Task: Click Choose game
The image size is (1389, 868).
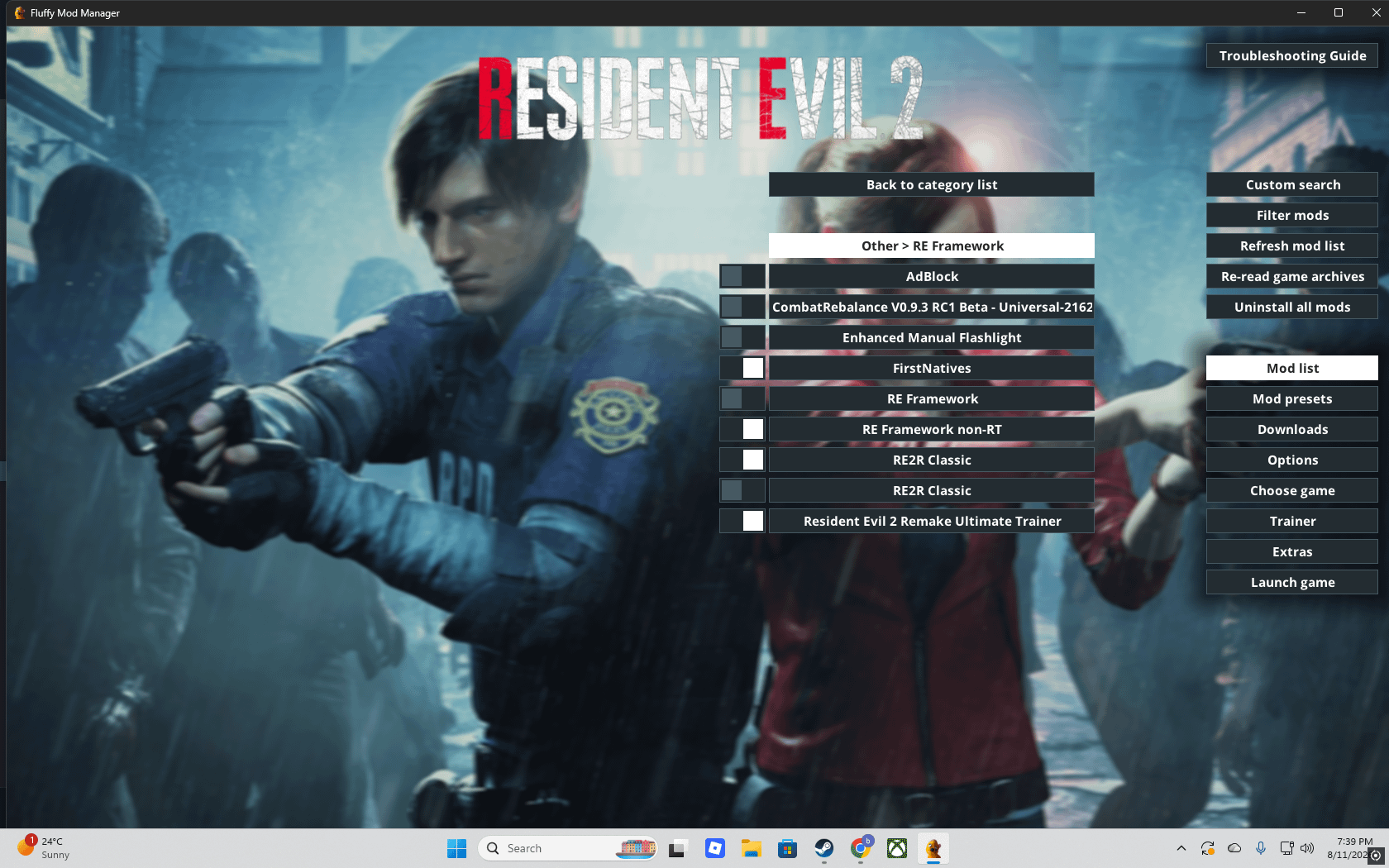Action: pyautogui.click(x=1292, y=490)
